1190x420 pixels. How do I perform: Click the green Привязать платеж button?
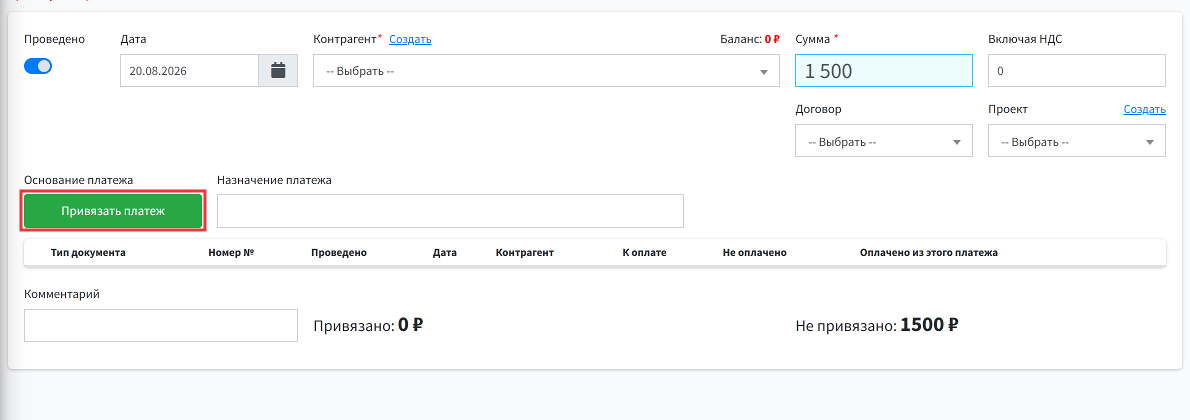click(113, 210)
